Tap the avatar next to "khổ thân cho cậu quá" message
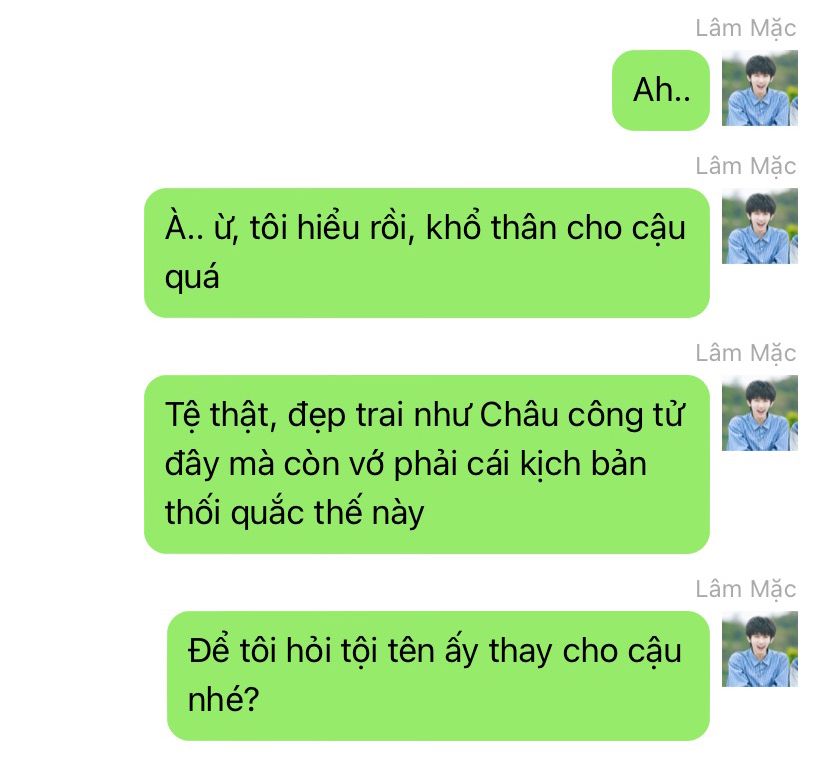This screenshot has height=759, width=828. [759, 226]
